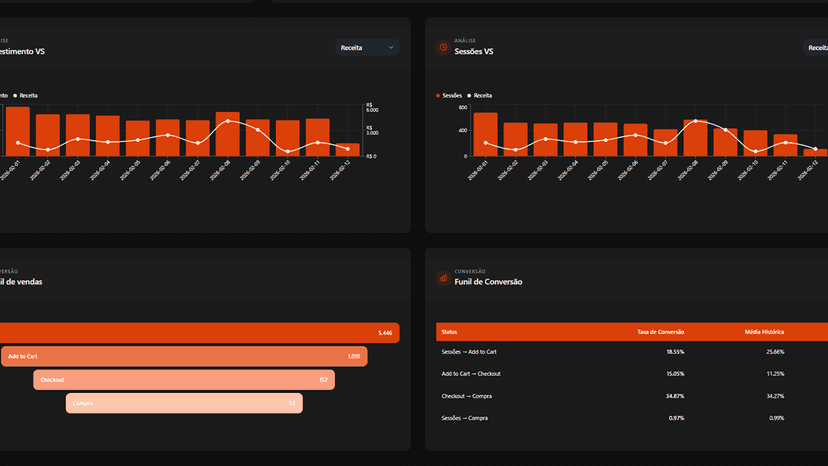Toggle Receita legend in the Sessões VS chart
Image resolution: width=828 pixels, height=466 pixels.
[x=479, y=96]
